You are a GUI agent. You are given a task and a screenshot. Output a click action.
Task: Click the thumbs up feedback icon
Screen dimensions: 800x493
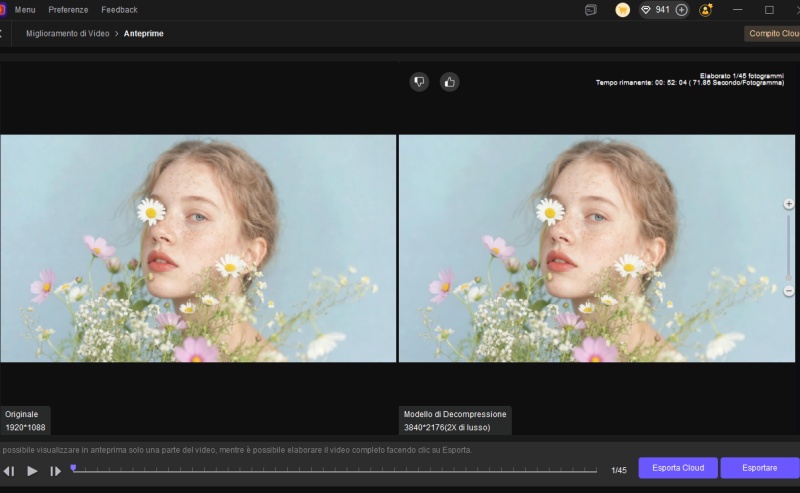(449, 82)
